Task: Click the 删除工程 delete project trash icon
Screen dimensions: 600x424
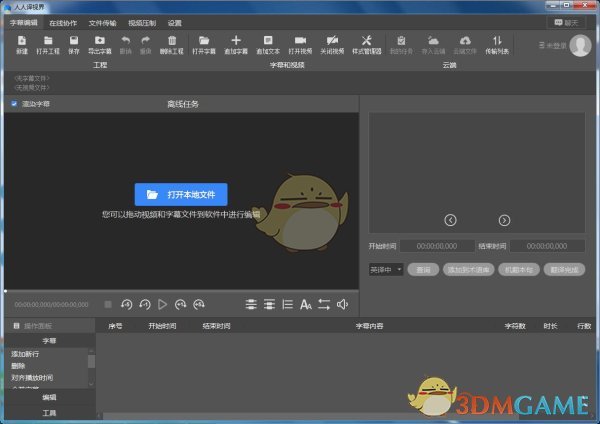Action: 172,42
